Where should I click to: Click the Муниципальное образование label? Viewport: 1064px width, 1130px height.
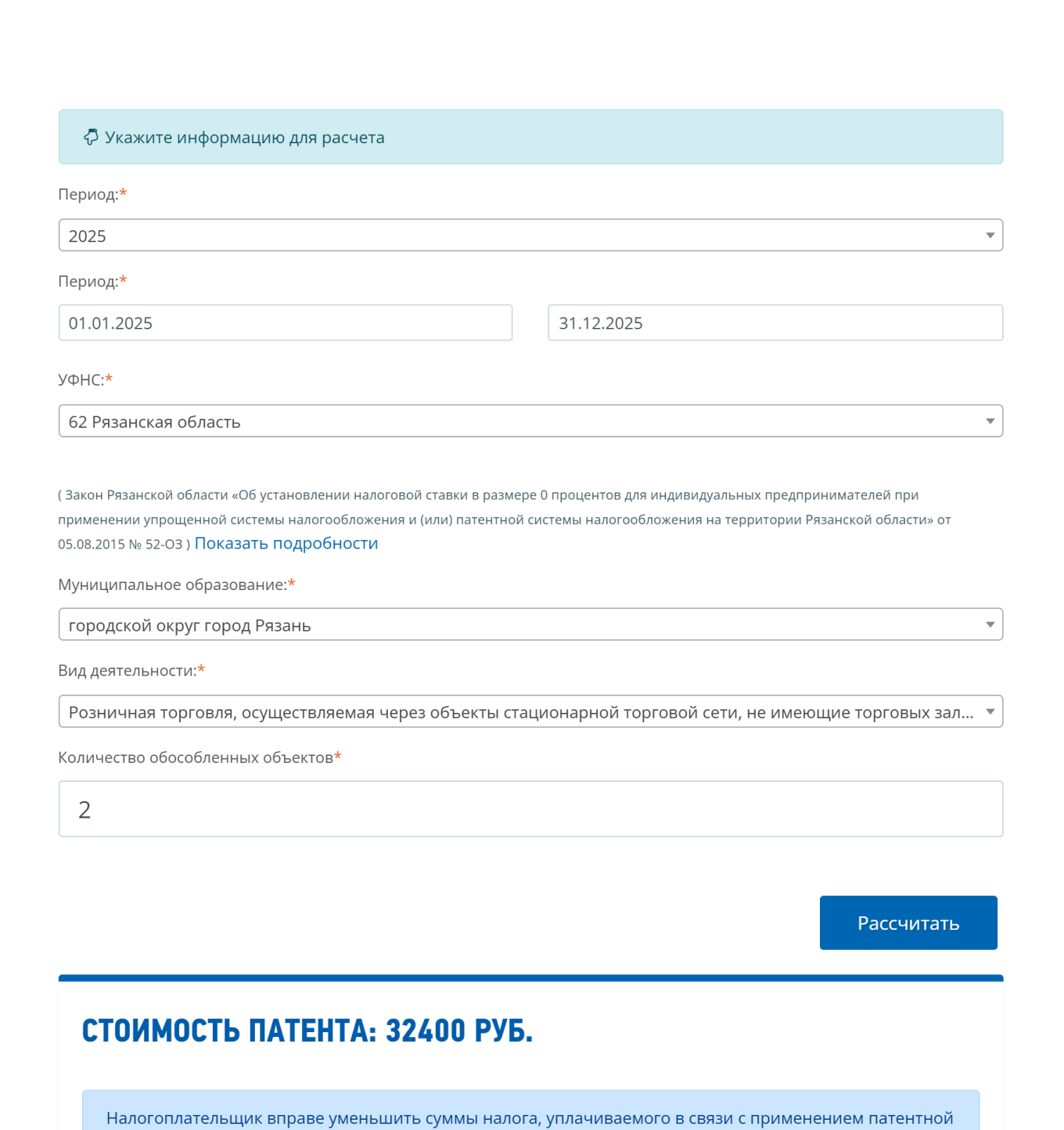(x=172, y=585)
